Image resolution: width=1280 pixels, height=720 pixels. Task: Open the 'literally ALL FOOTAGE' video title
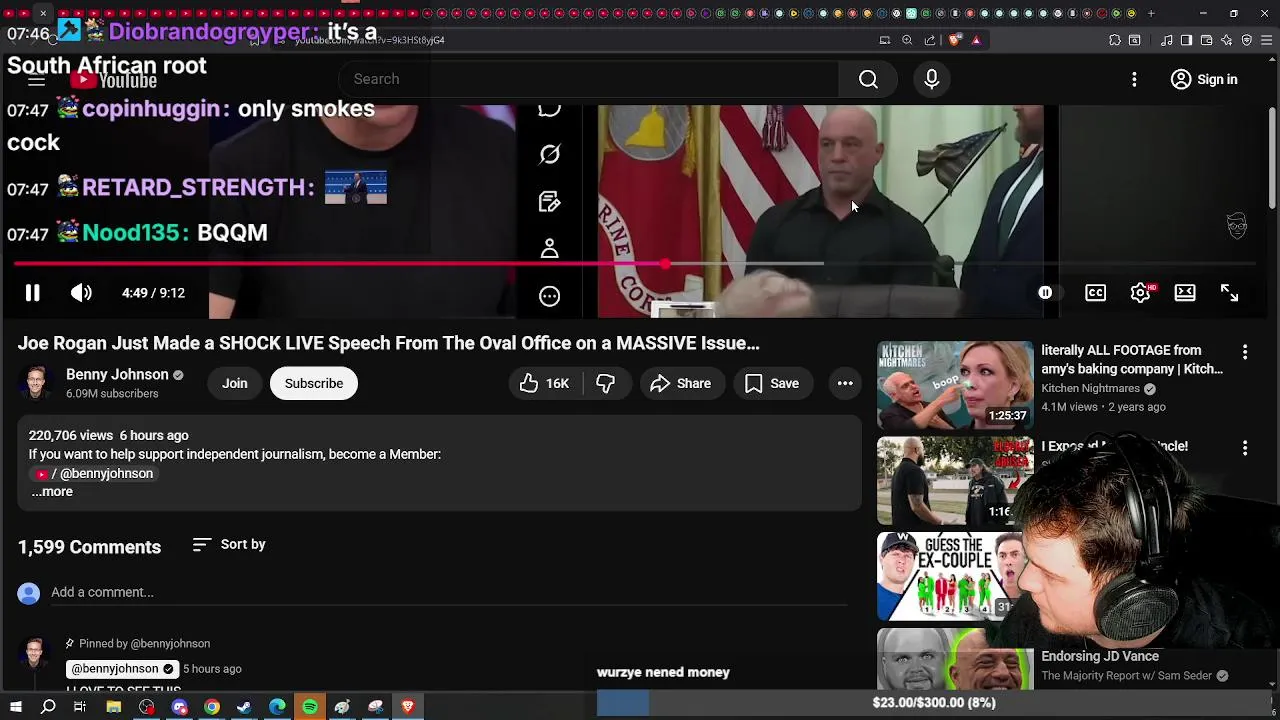point(1132,359)
